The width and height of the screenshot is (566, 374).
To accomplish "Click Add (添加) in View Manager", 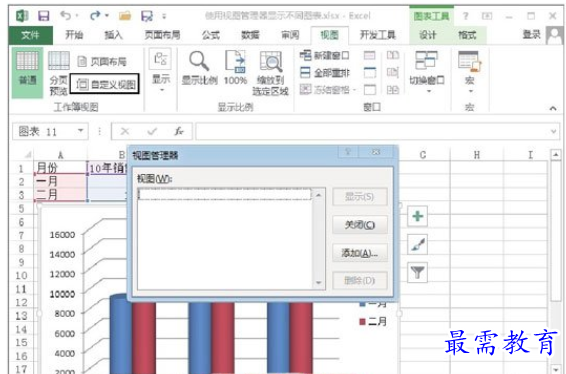I will (x=360, y=253).
